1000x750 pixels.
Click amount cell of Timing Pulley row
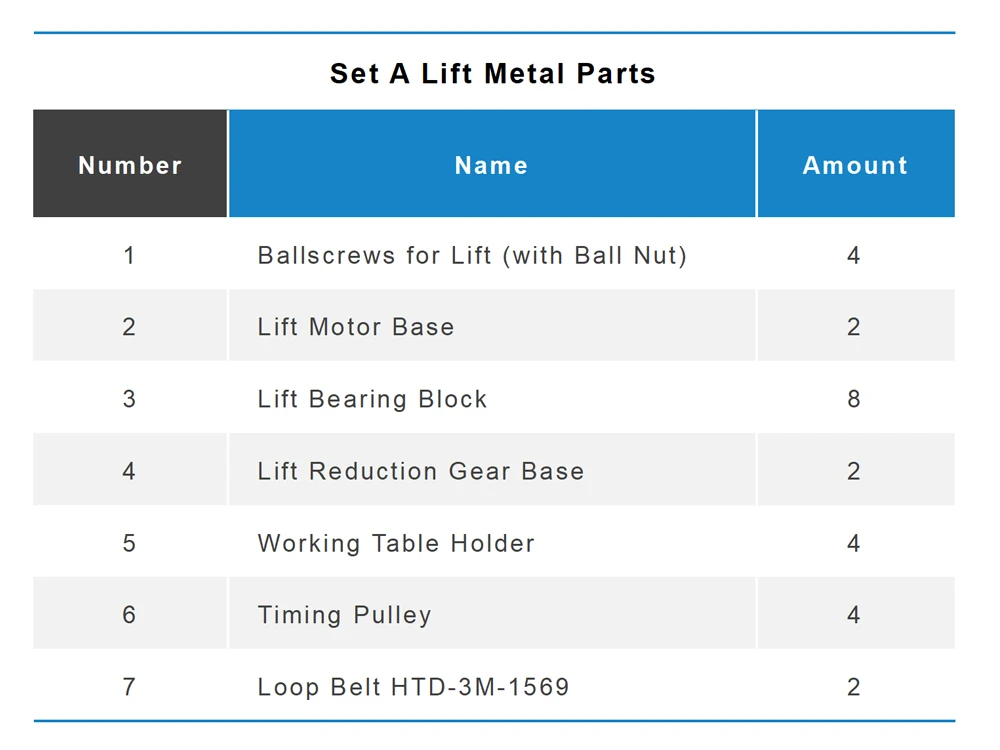click(x=854, y=615)
